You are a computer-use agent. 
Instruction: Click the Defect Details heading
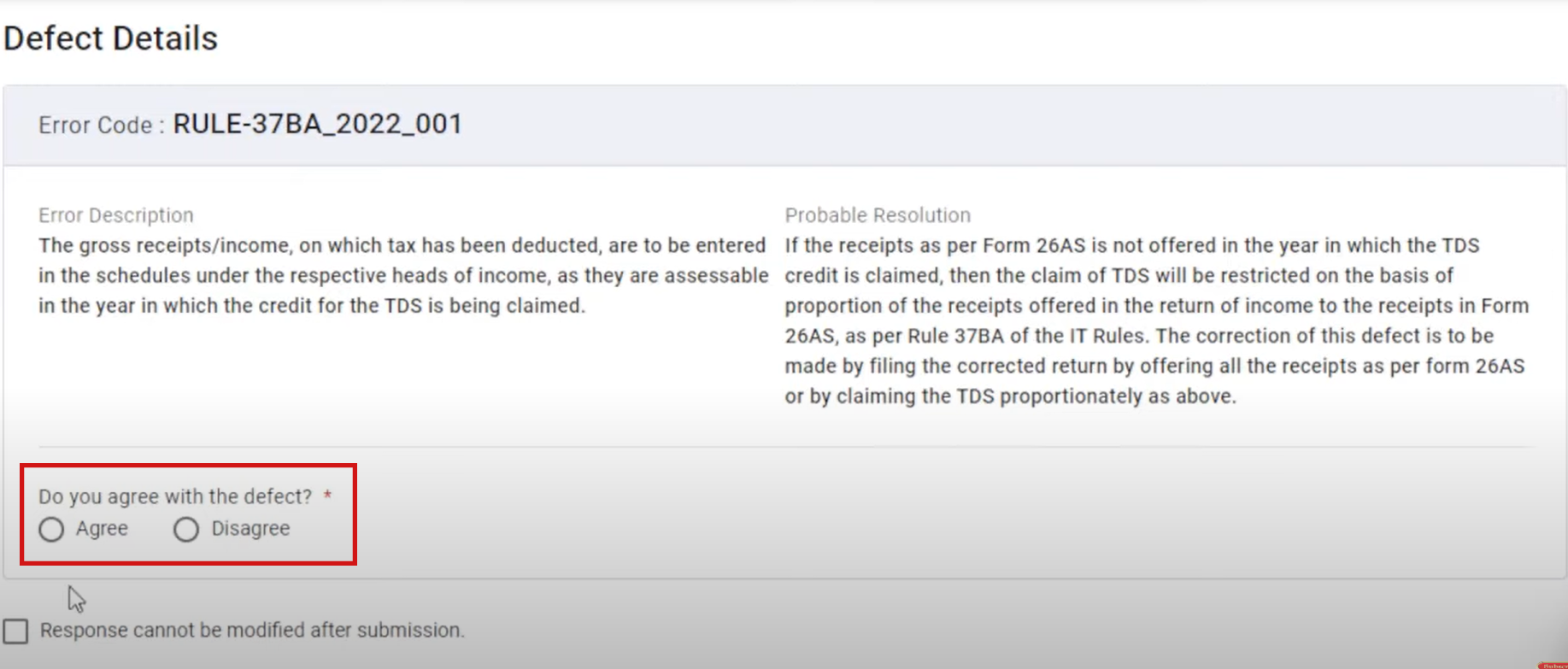[111, 38]
